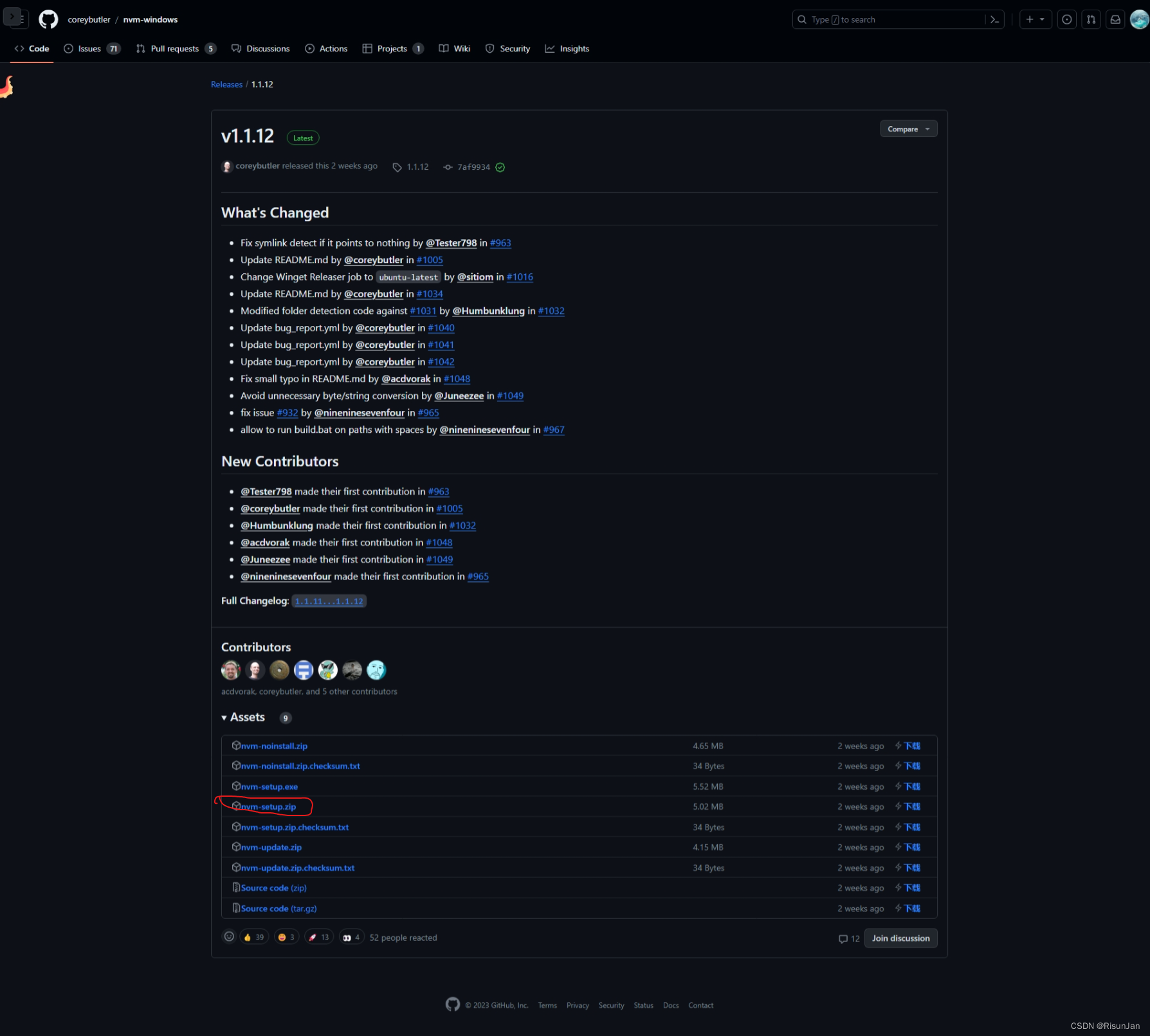Screen dimensions: 1150x1036
Task: Open @ninenineseventfour first contribution #965 link
Action: pos(478,577)
